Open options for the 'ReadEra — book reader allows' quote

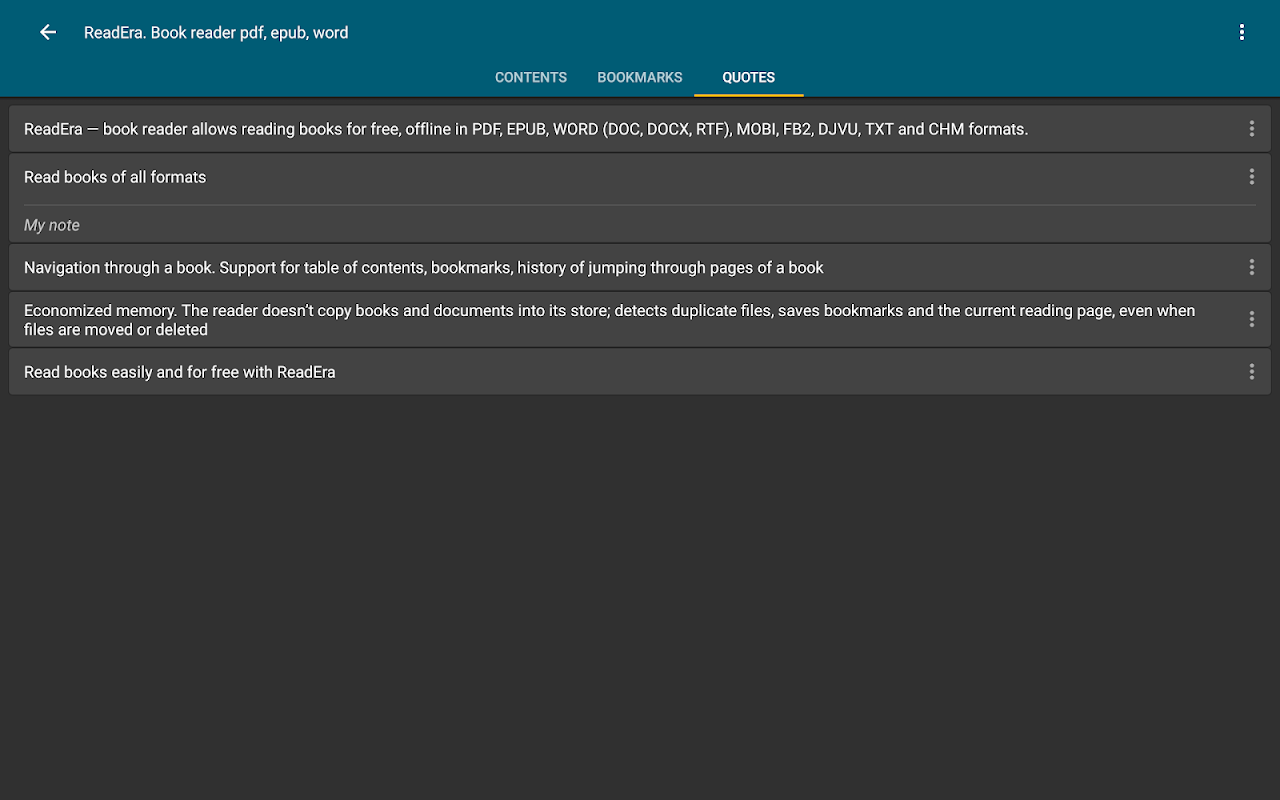pos(1251,129)
